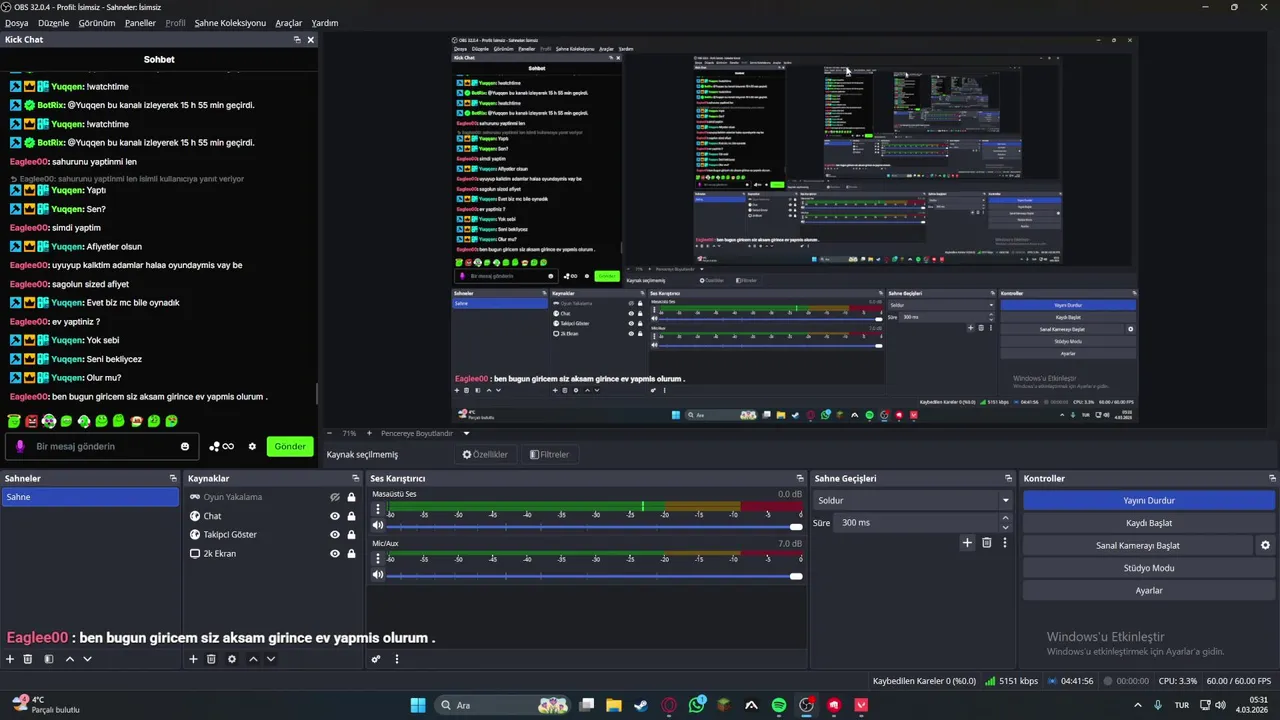1280x720 pixels.
Task: Pop out the Kick Chat dock
Action: point(297,40)
